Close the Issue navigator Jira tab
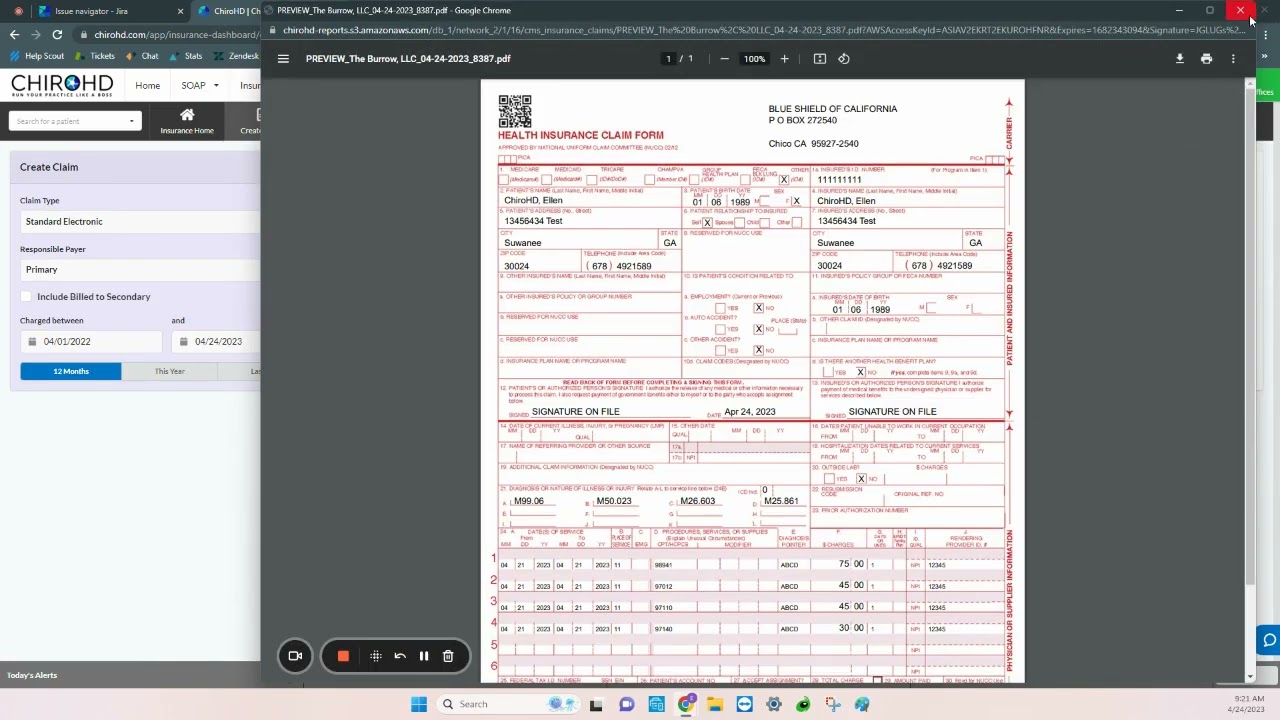This screenshot has width=1280, height=720. [x=180, y=11]
